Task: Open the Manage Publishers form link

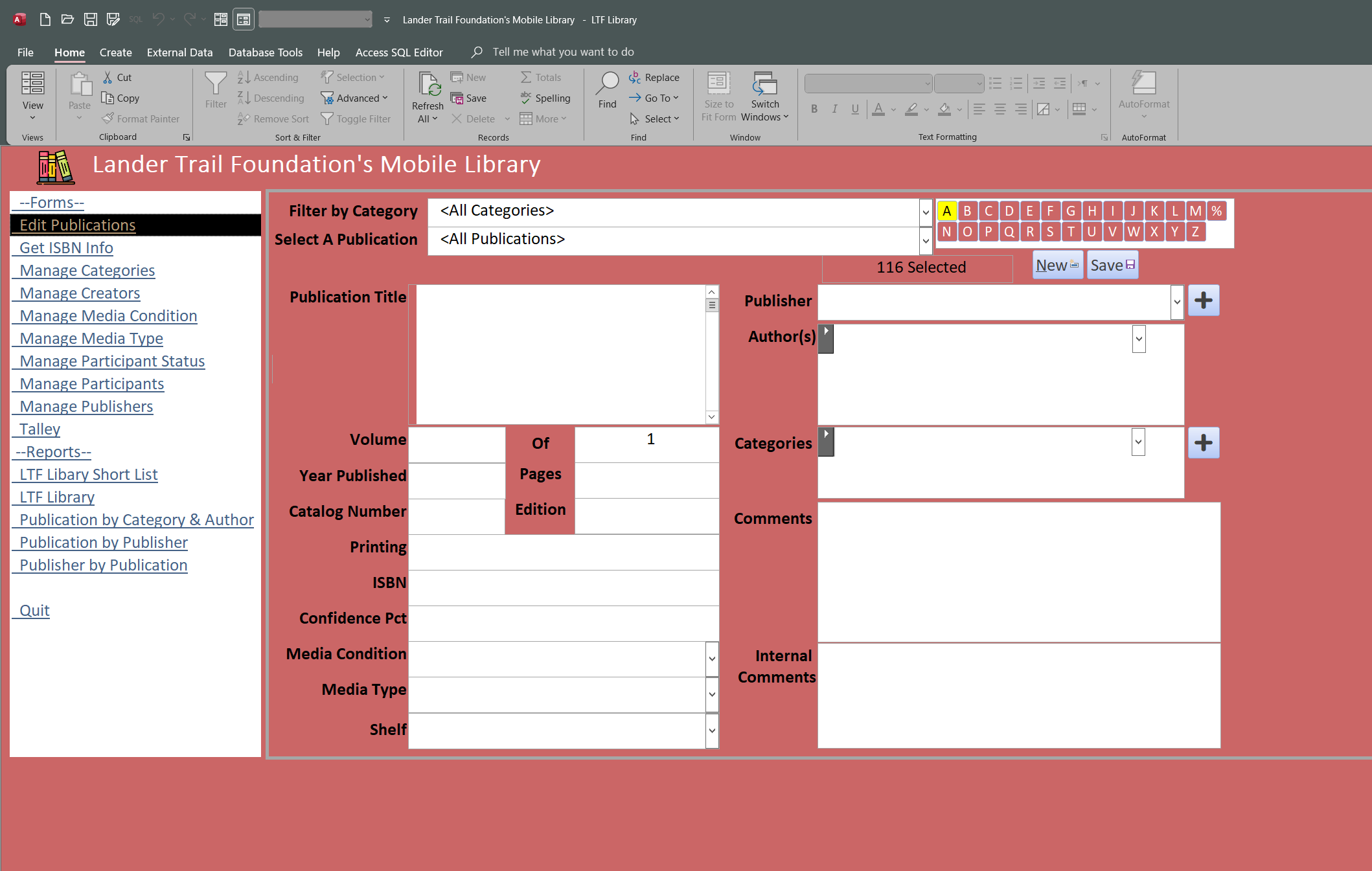Action: pos(86,407)
